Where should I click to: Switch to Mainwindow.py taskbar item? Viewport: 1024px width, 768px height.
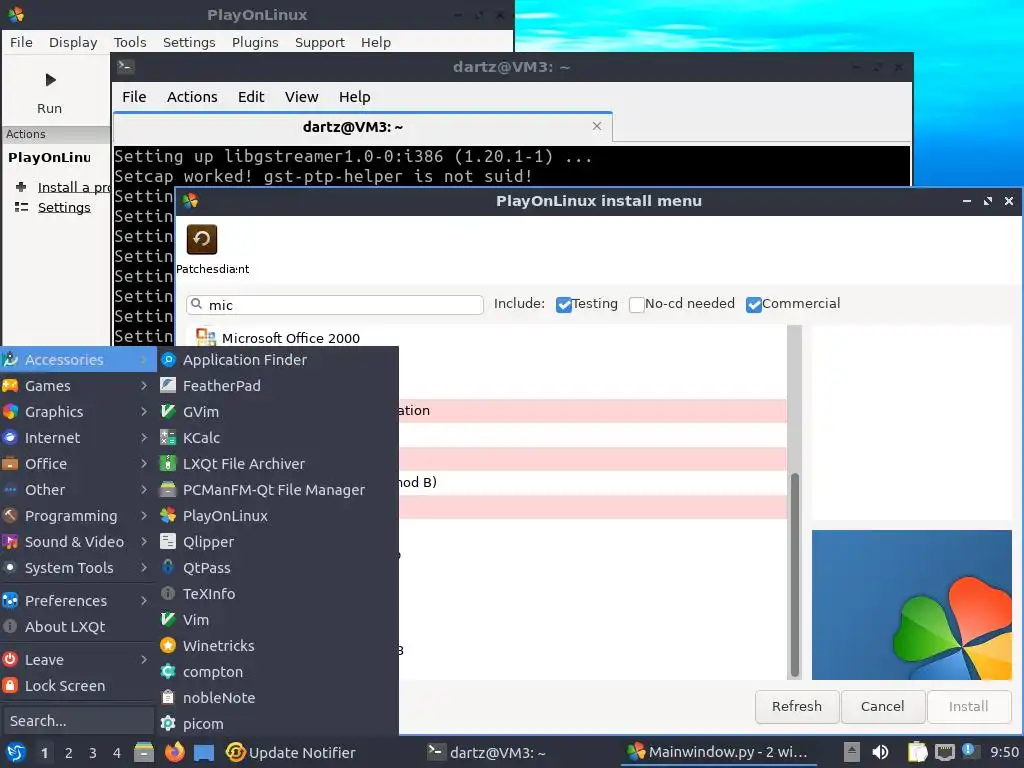point(718,753)
